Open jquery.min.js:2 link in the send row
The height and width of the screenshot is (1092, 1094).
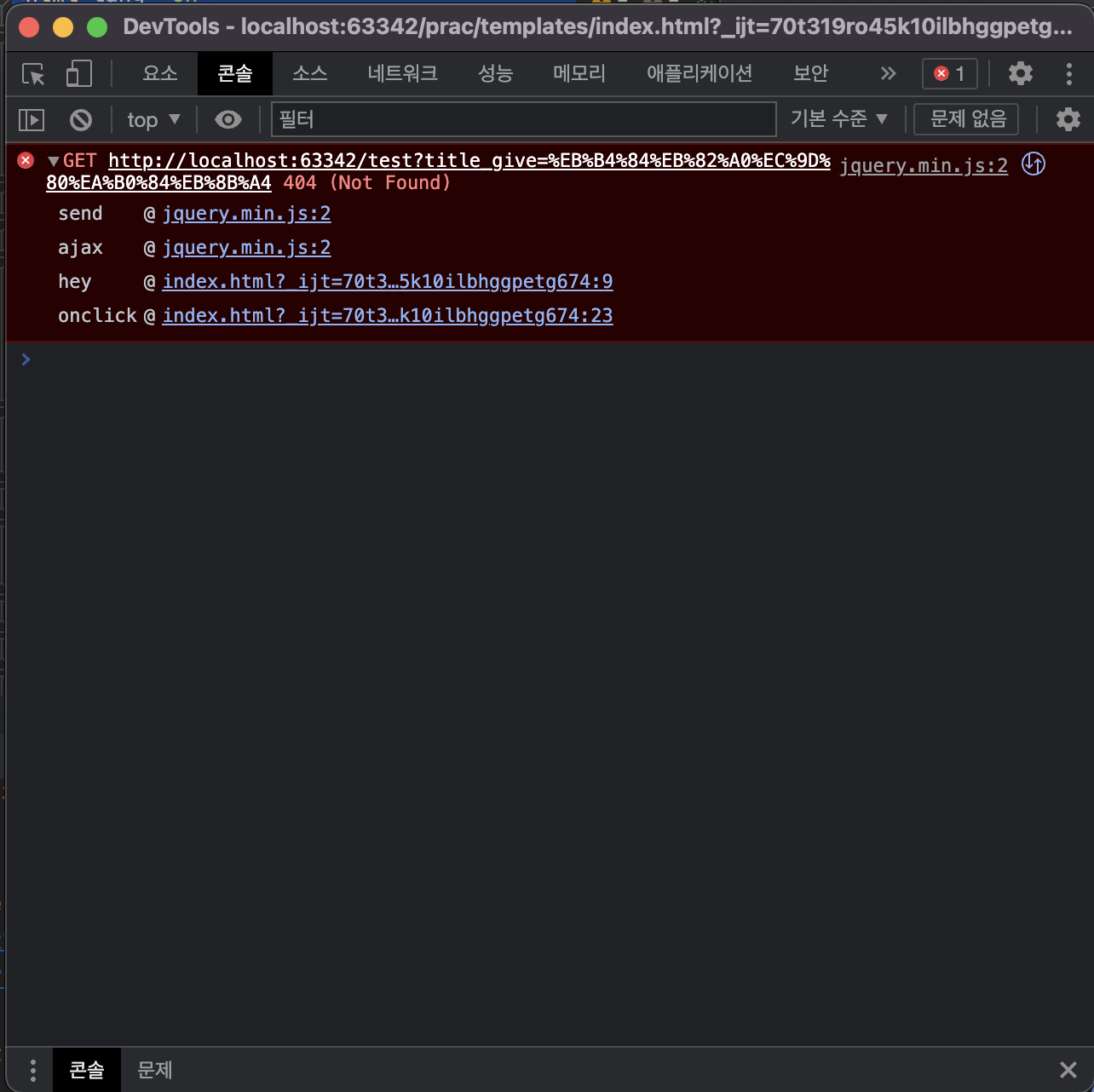click(x=246, y=214)
